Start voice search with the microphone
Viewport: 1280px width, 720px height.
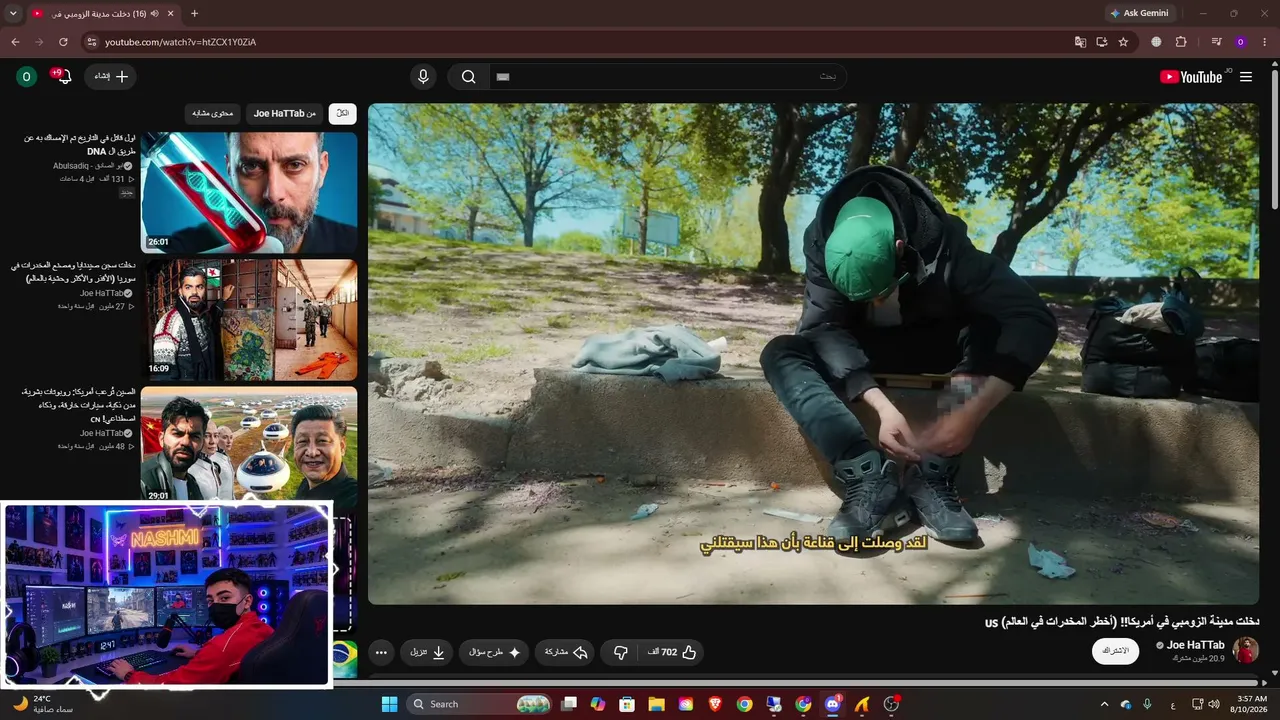coord(423,77)
